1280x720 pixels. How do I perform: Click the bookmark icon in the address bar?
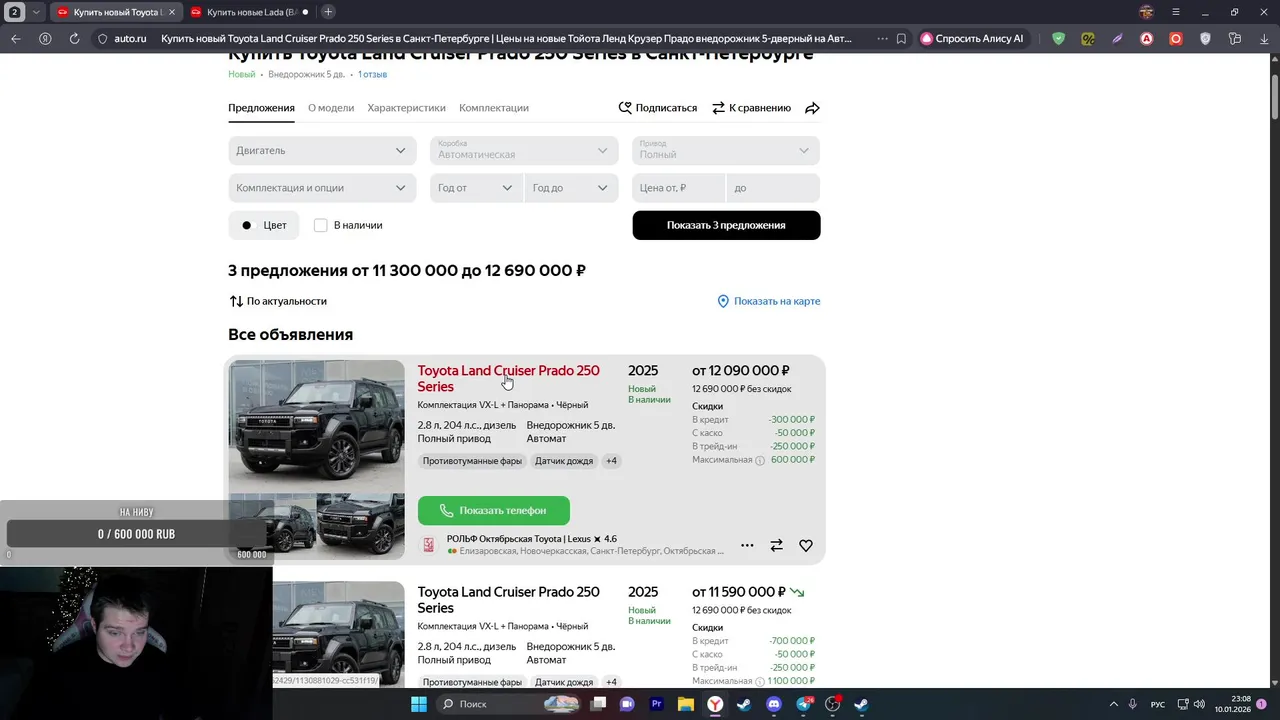[901, 38]
